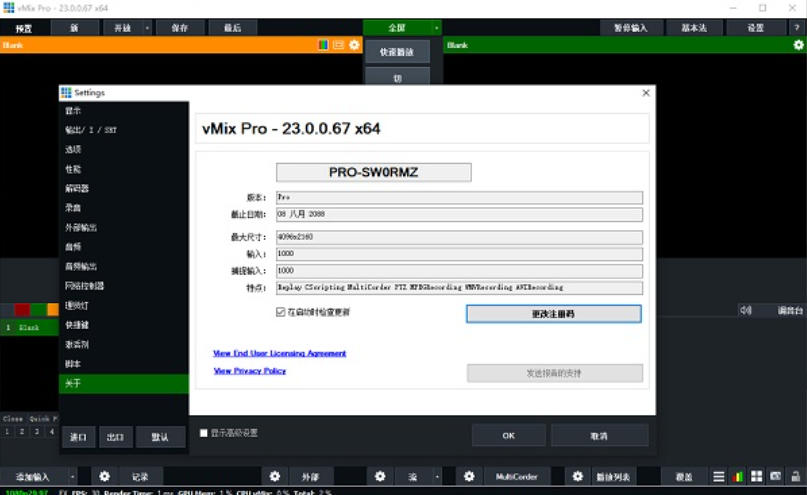Click the 快速播放 transition button
Image resolution: width=807 pixels, height=495 pixels.
pos(397,52)
